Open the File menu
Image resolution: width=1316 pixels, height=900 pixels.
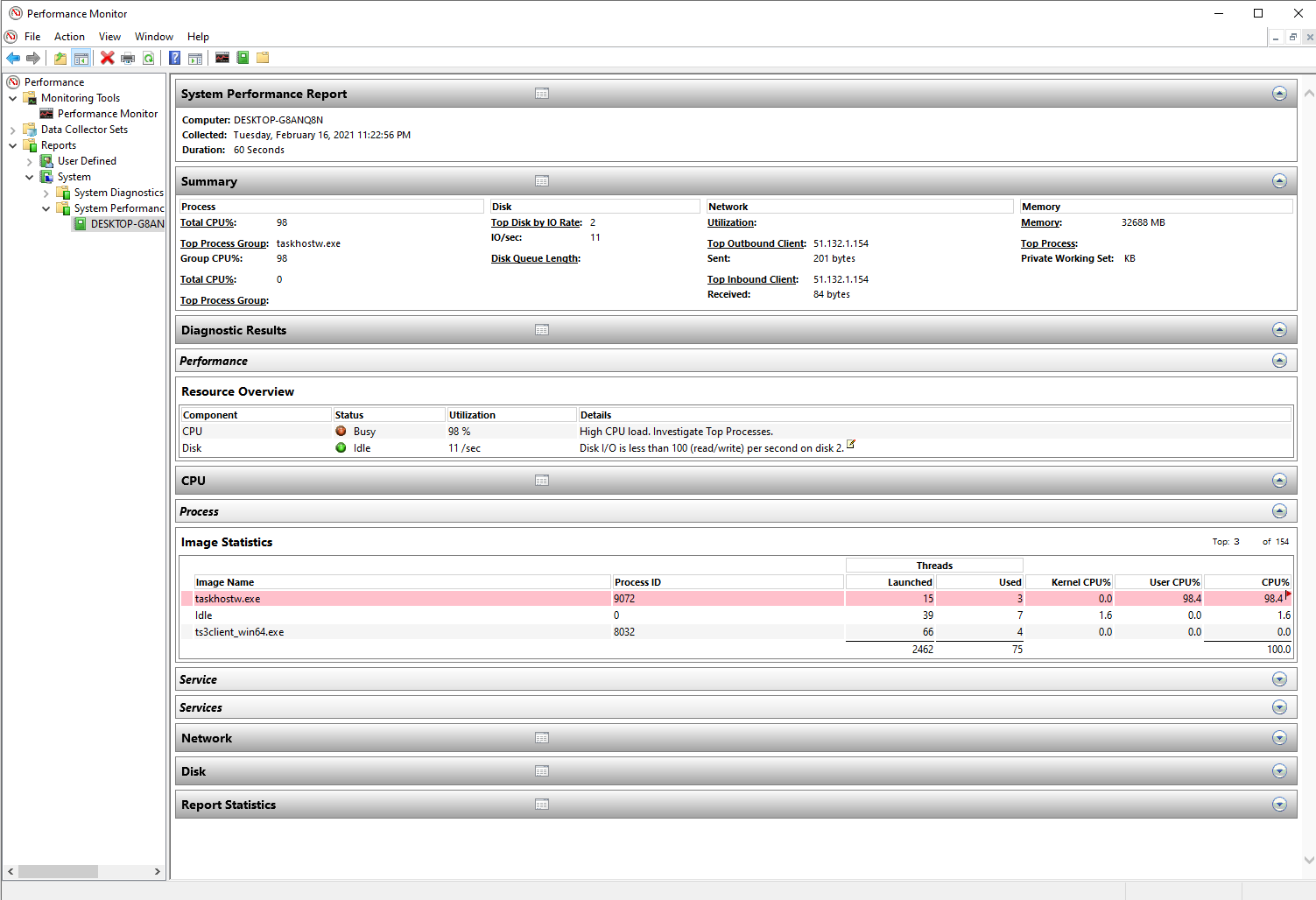[x=32, y=37]
